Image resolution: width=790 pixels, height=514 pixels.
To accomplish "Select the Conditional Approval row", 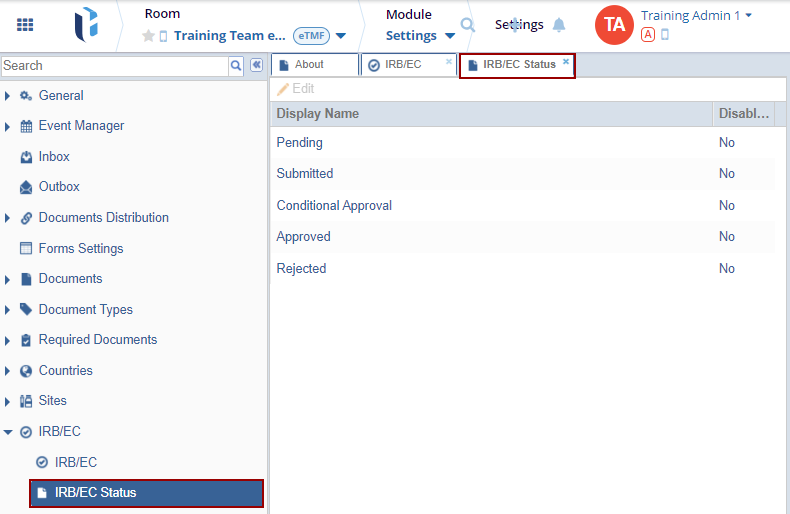I will tap(334, 206).
